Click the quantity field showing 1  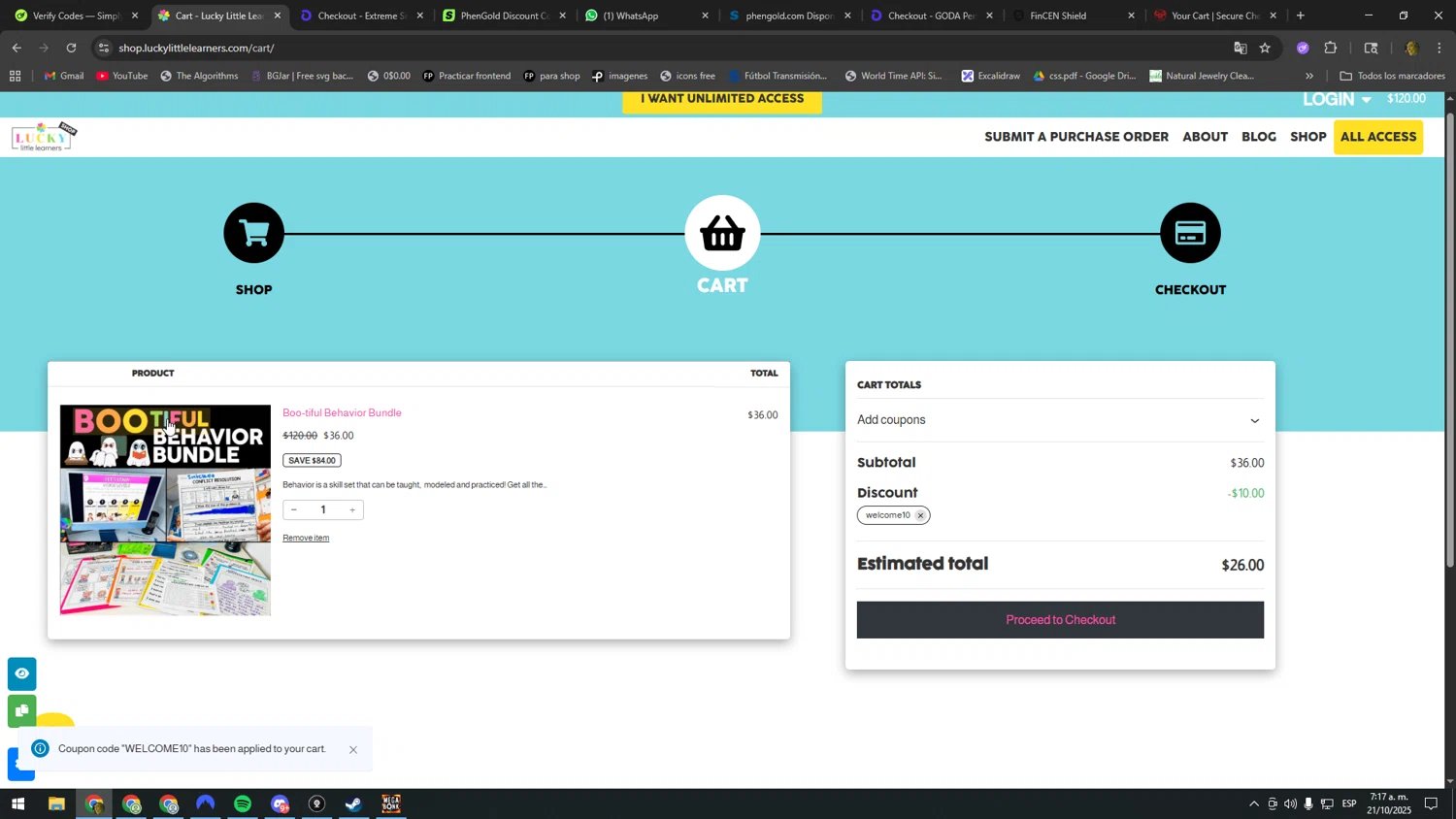323,509
